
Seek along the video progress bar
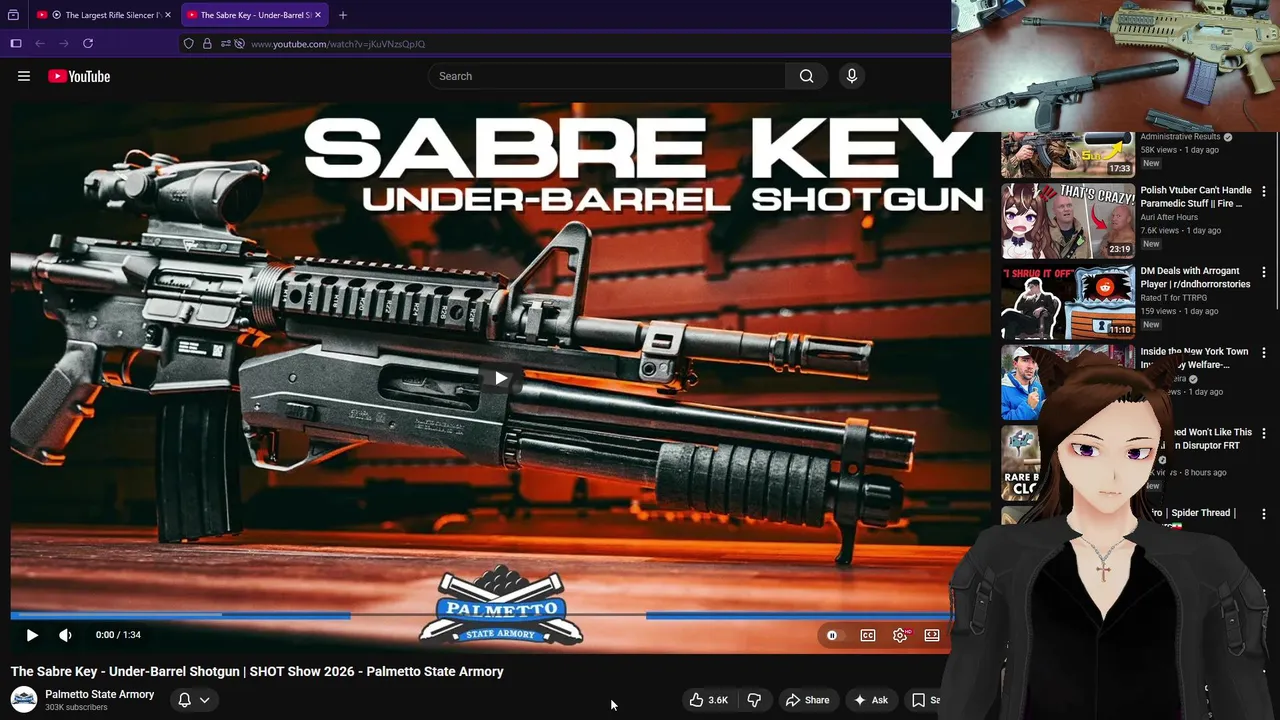tap(480, 616)
